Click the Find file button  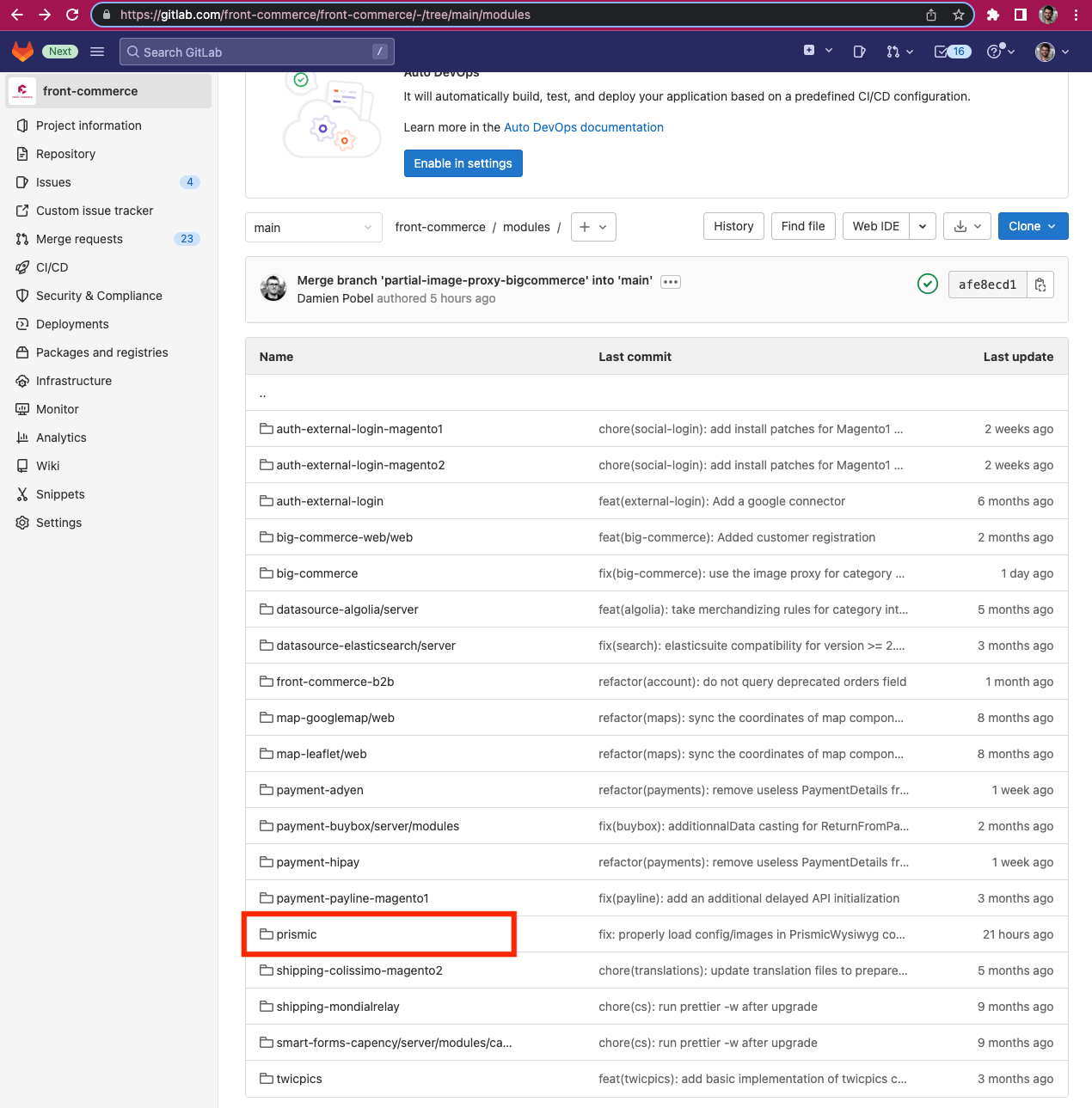[x=803, y=226]
